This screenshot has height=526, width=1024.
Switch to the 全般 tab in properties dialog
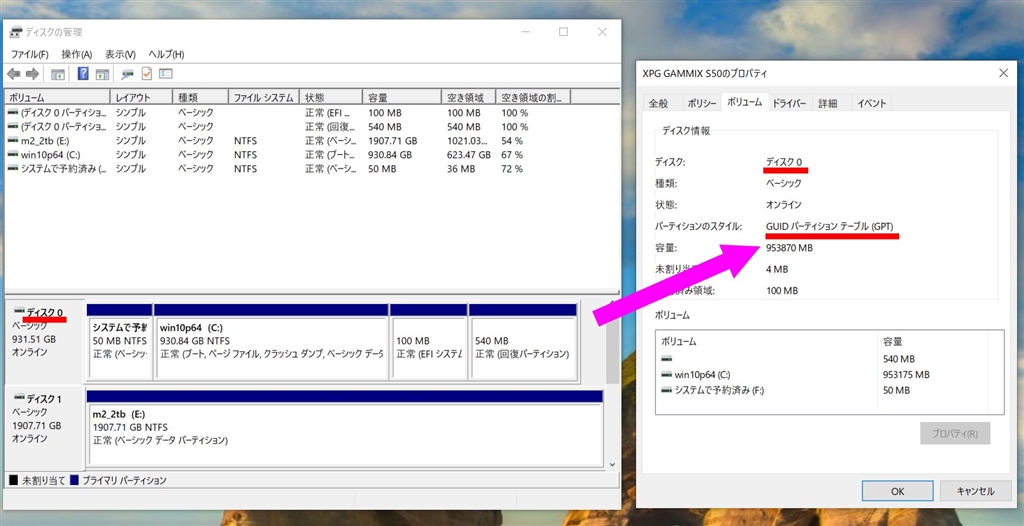click(658, 103)
